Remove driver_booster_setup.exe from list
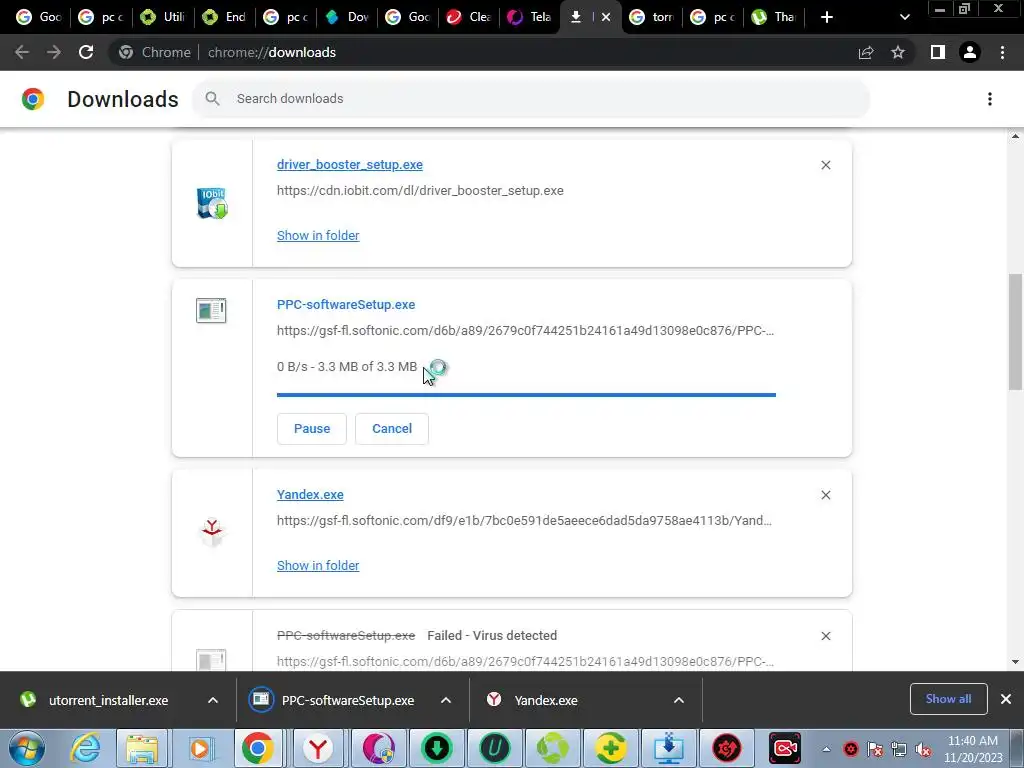The height and width of the screenshot is (768, 1024). point(825,165)
